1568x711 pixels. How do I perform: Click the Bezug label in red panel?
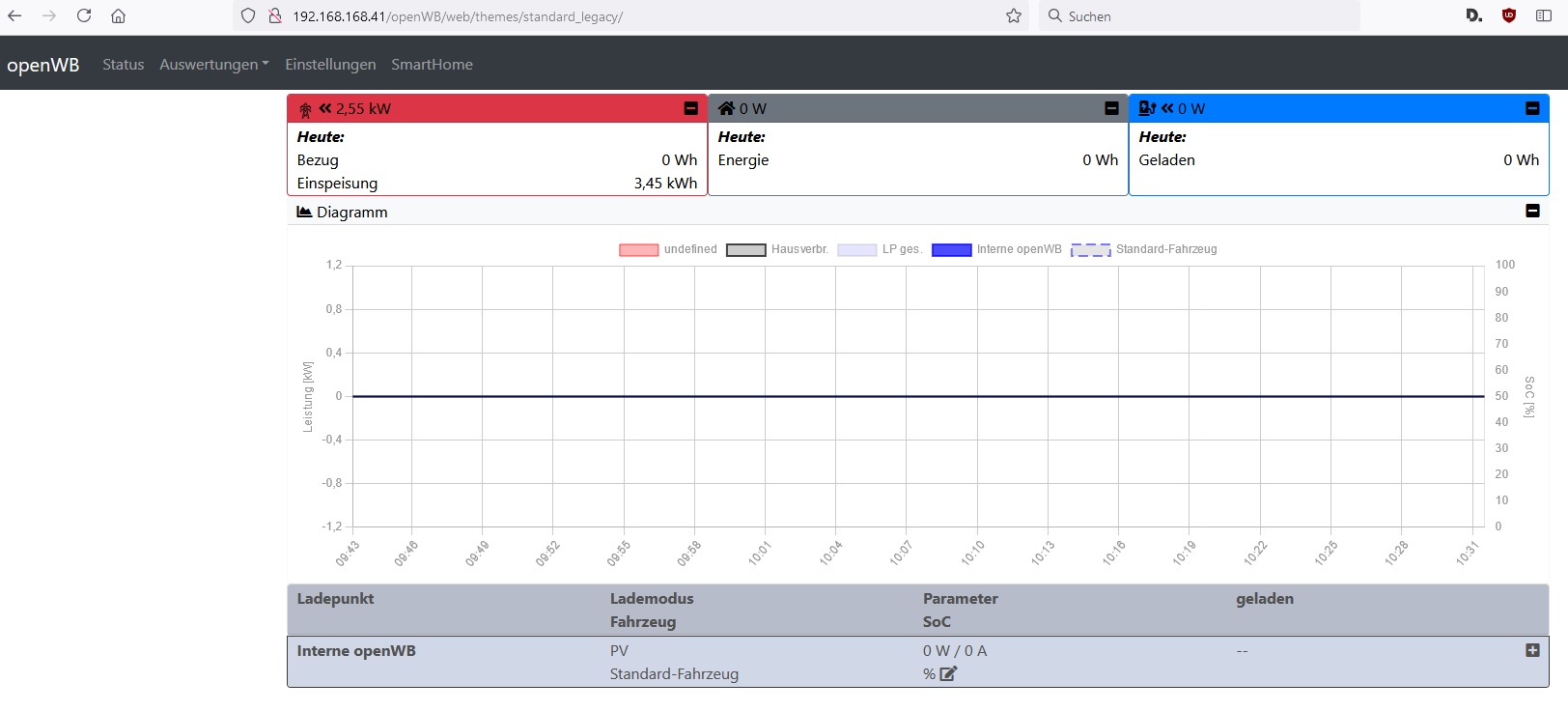(318, 159)
